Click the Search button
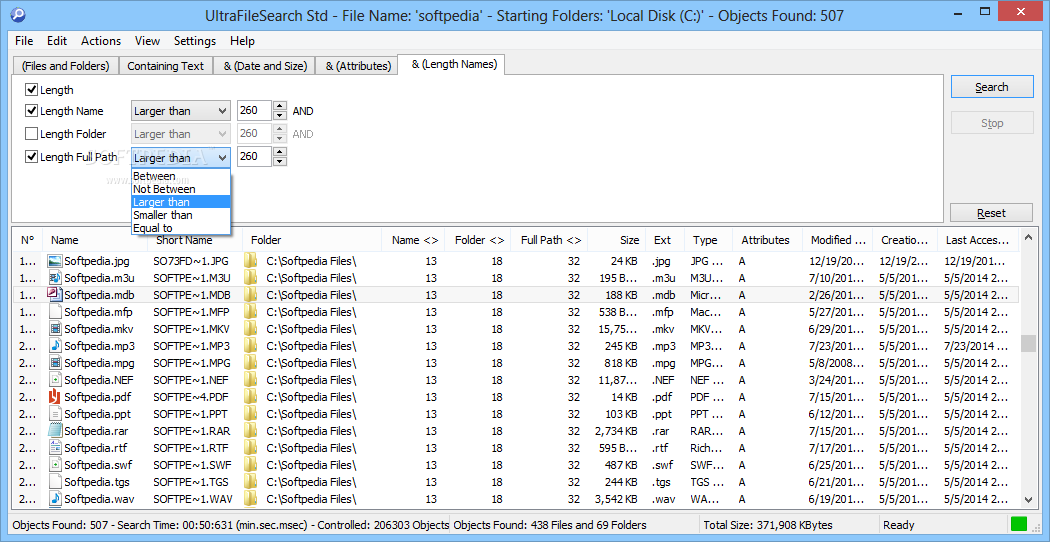 (992, 87)
